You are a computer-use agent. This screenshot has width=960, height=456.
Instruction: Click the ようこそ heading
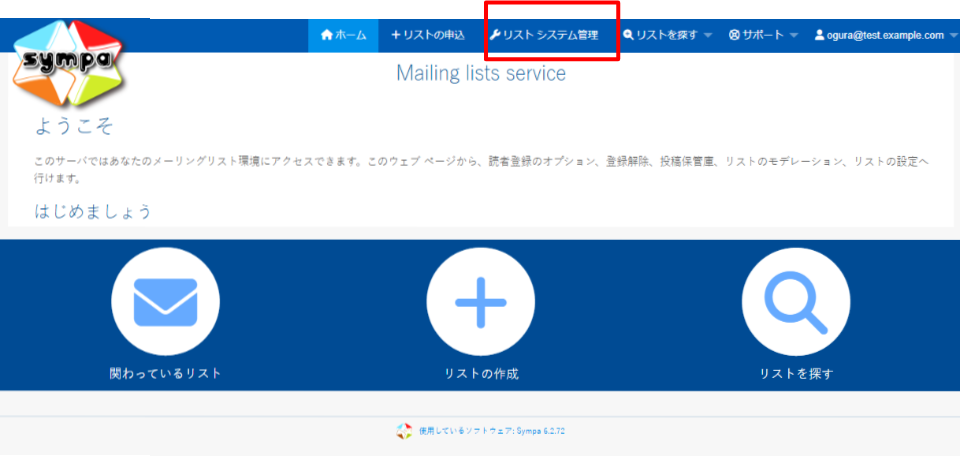tap(74, 126)
